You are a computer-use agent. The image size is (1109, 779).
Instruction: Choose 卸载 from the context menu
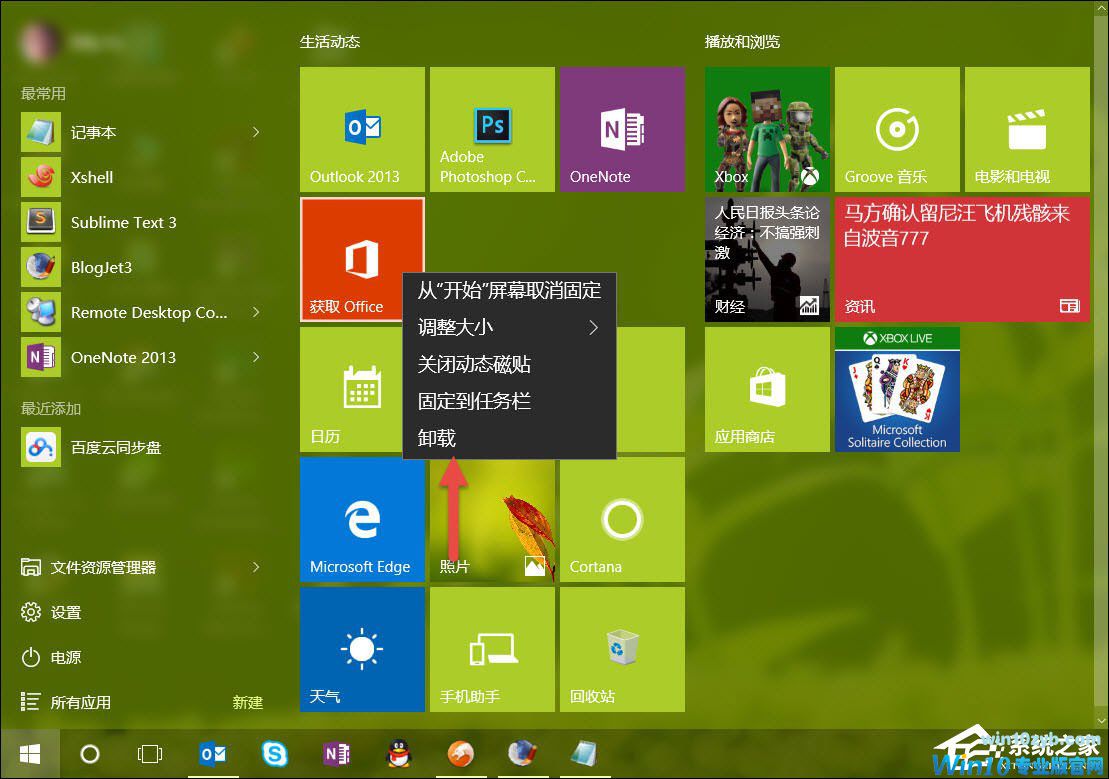434,437
